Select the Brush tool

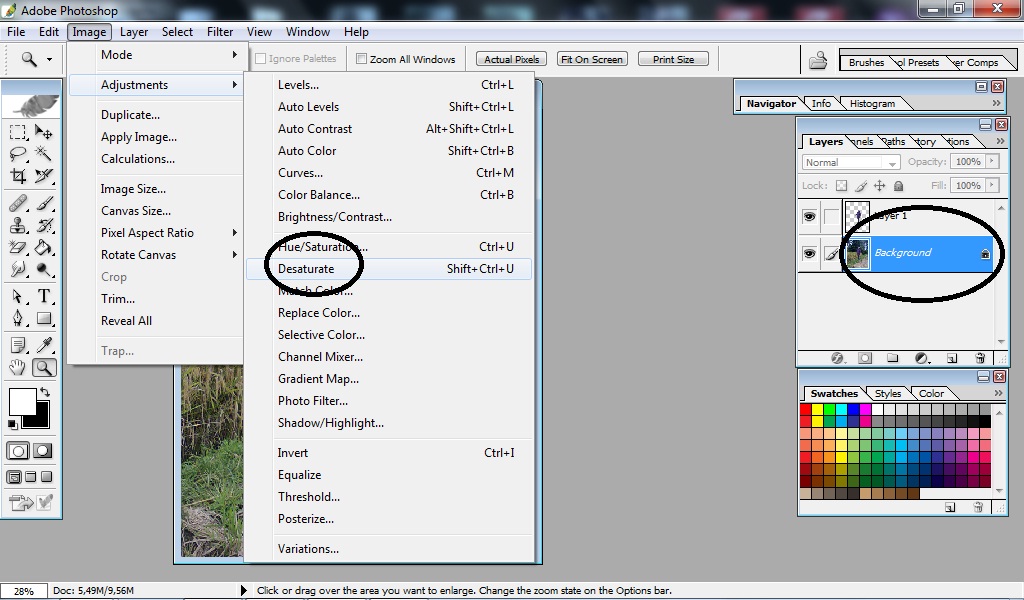(x=44, y=204)
